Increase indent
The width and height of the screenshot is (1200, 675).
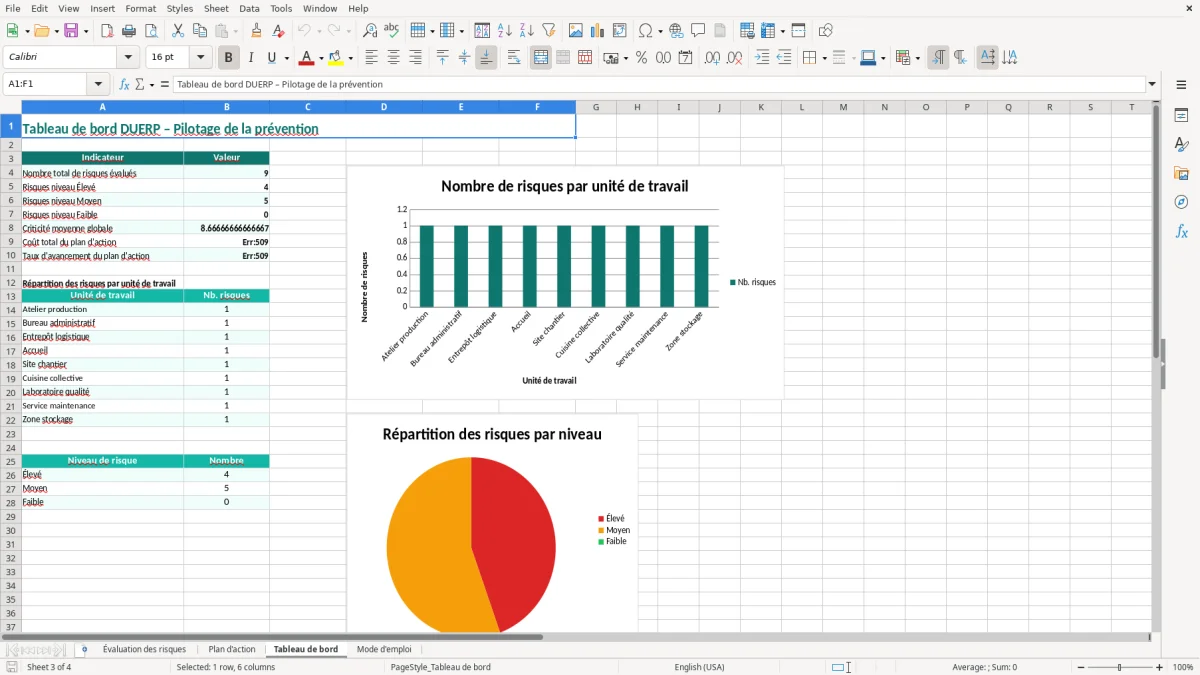click(762, 58)
